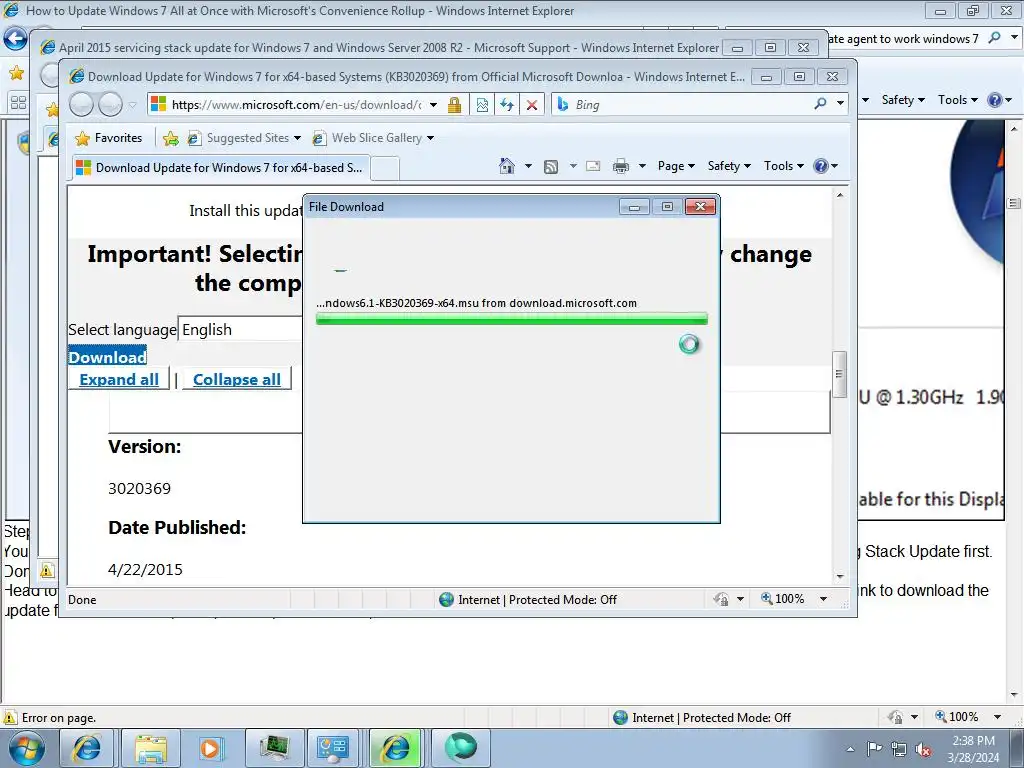1024x768 pixels.
Task: Click the Version number 3020369 text
Action: point(139,488)
